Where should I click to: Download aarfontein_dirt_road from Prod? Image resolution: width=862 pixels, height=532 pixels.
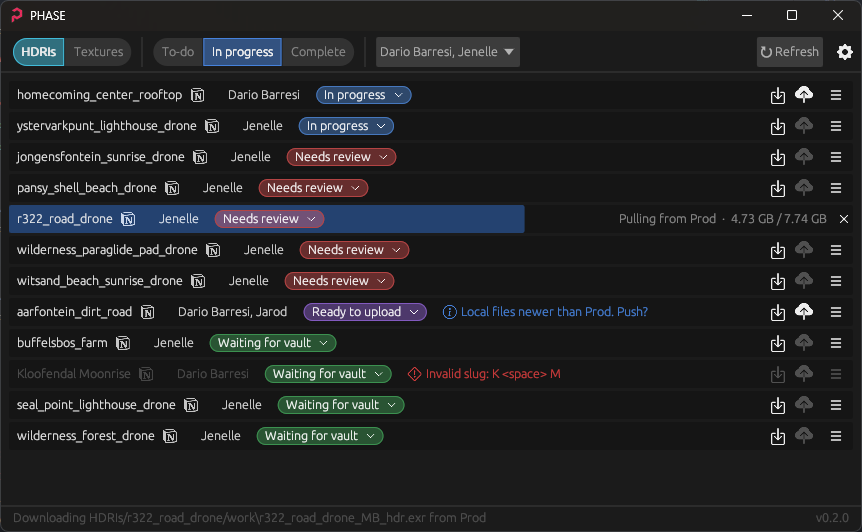tap(777, 312)
